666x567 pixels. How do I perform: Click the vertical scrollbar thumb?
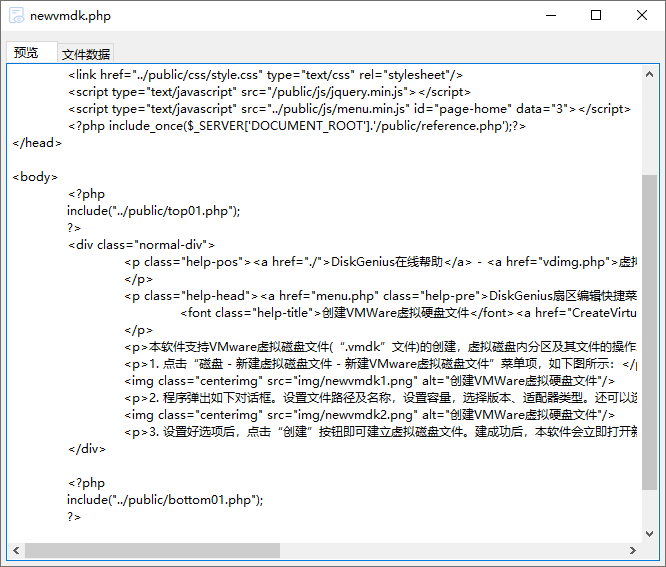[649, 332]
